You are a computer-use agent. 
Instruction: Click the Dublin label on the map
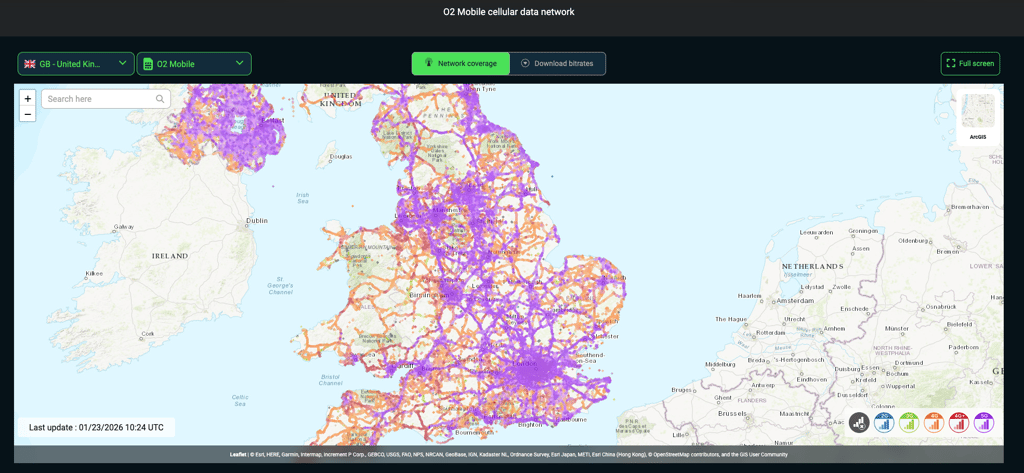pos(257,221)
